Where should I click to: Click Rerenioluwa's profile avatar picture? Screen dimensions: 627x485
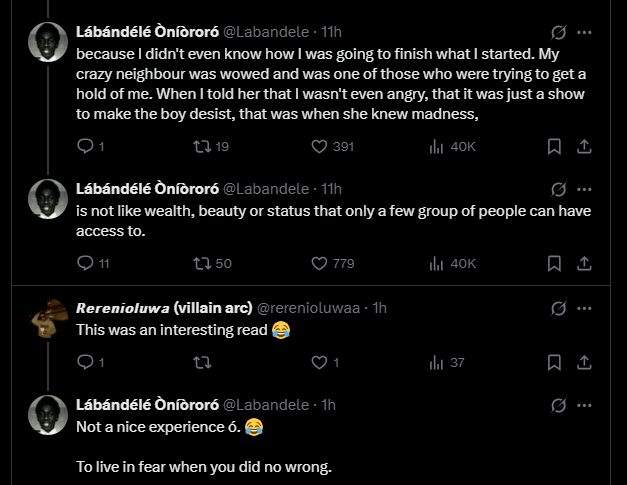(x=46, y=318)
